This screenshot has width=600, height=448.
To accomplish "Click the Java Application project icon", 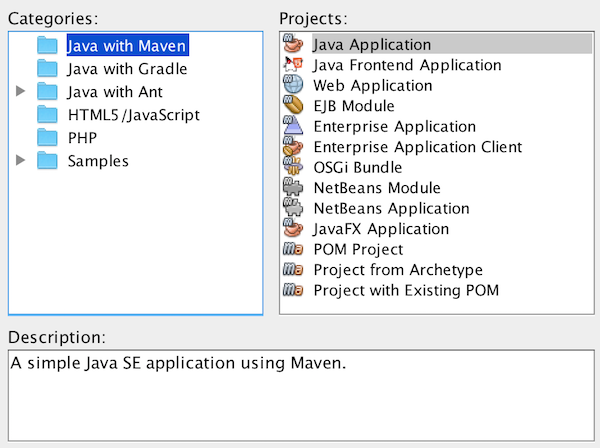I will pyautogui.click(x=293, y=45).
